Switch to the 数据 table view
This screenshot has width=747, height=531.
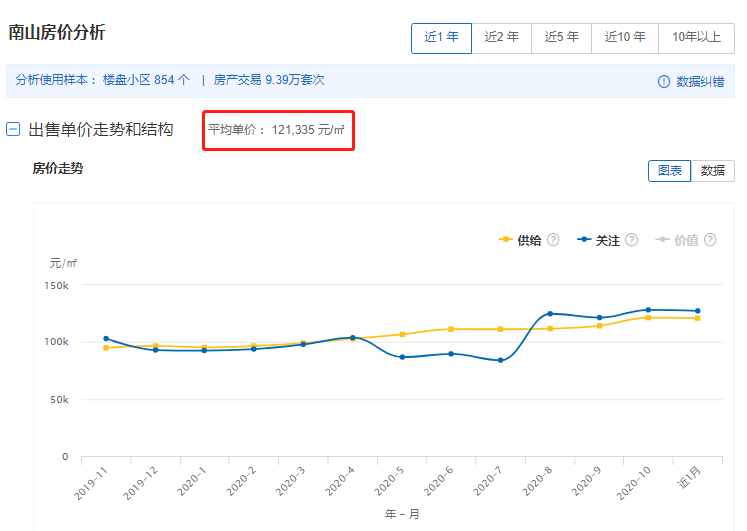pos(713,171)
